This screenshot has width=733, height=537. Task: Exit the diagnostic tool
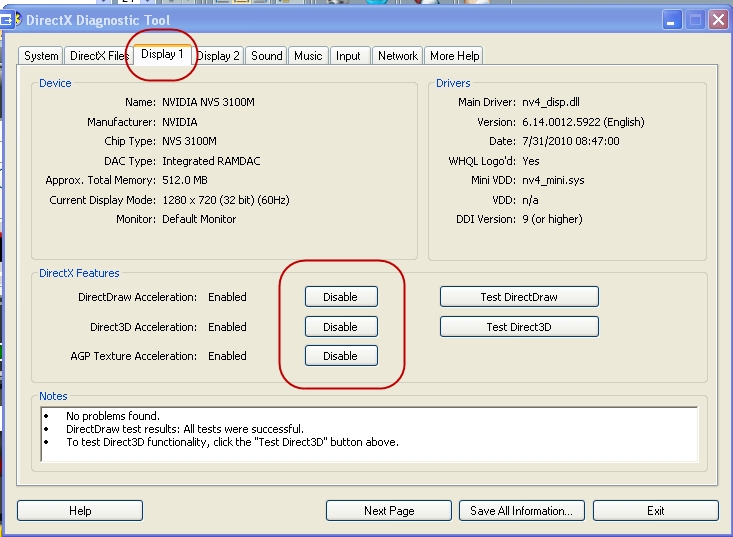coord(655,511)
